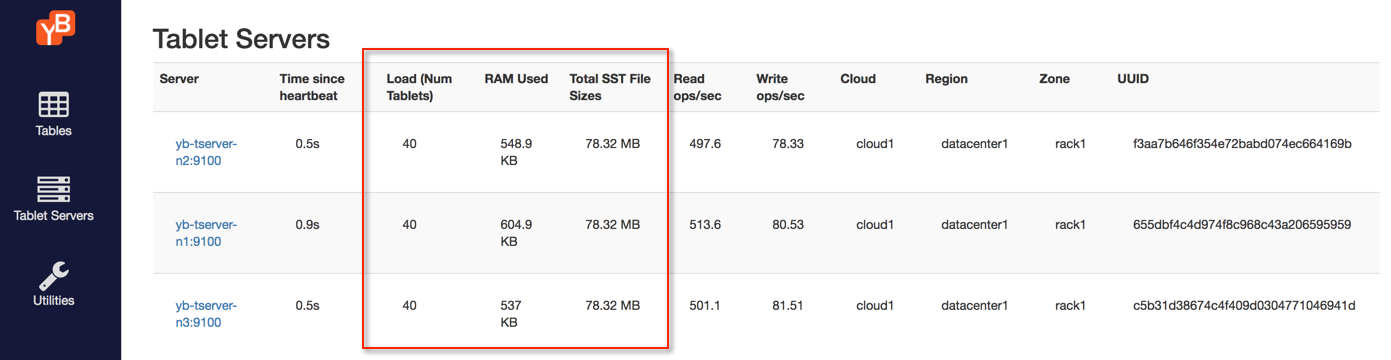Image resolution: width=1391 pixels, height=360 pixels.
Task: Select UUID 655dbf4c4d974f8c968c43a206595959
Action: click(x=1242, y=225)
